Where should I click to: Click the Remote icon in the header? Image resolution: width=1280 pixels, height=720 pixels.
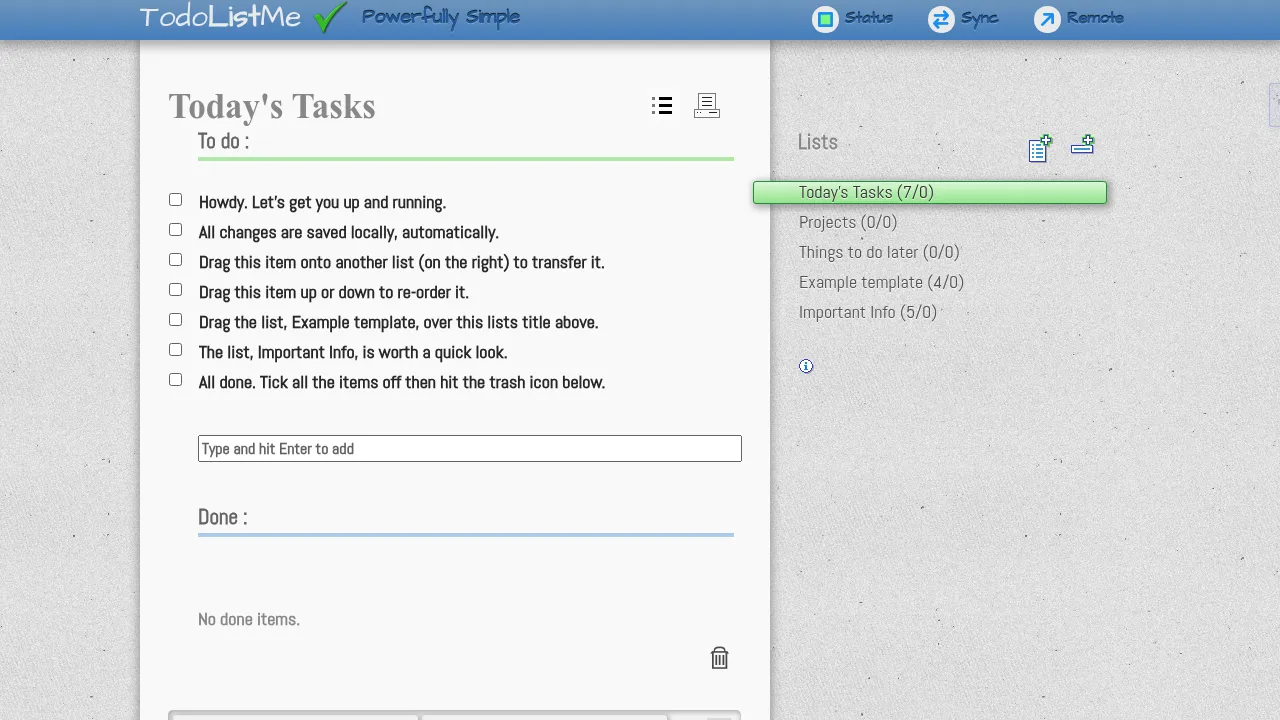tap(1047, 19)
